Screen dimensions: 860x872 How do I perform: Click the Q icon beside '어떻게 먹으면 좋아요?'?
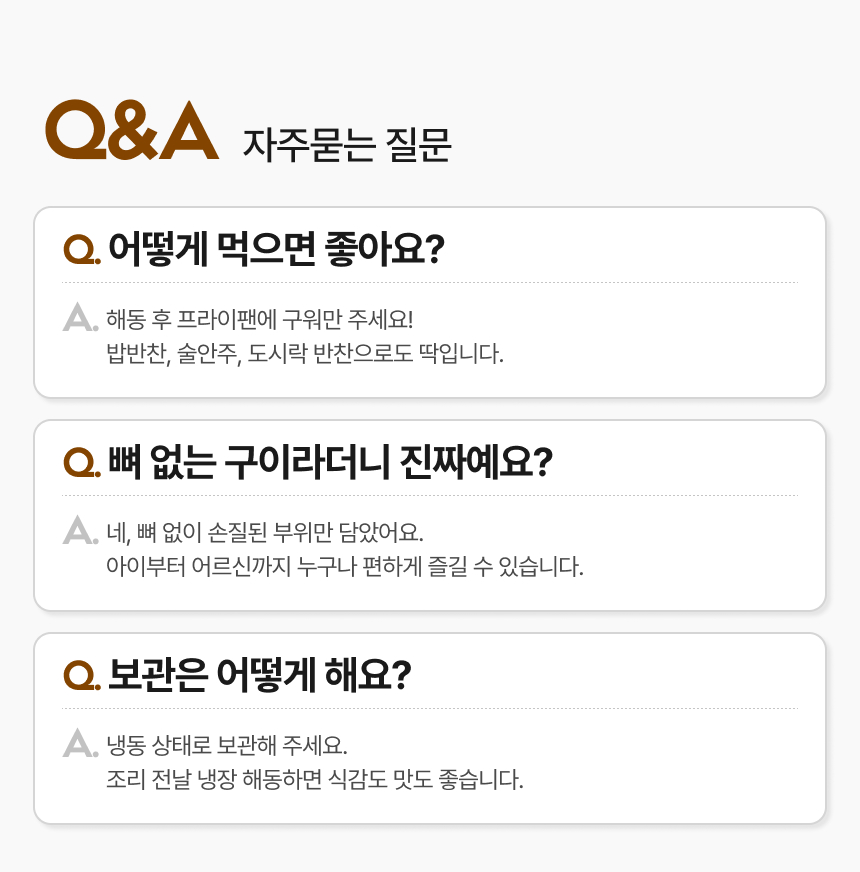(x=81, y=249)
